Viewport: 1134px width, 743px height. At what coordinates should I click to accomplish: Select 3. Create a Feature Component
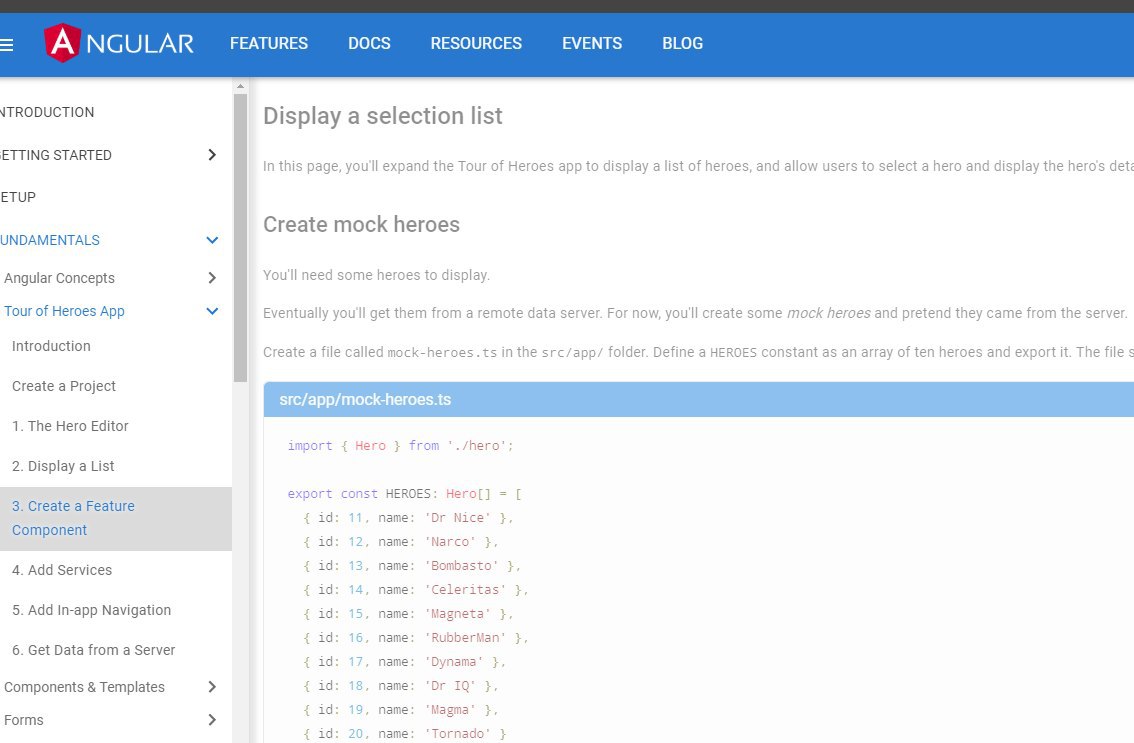coord(116,518)
